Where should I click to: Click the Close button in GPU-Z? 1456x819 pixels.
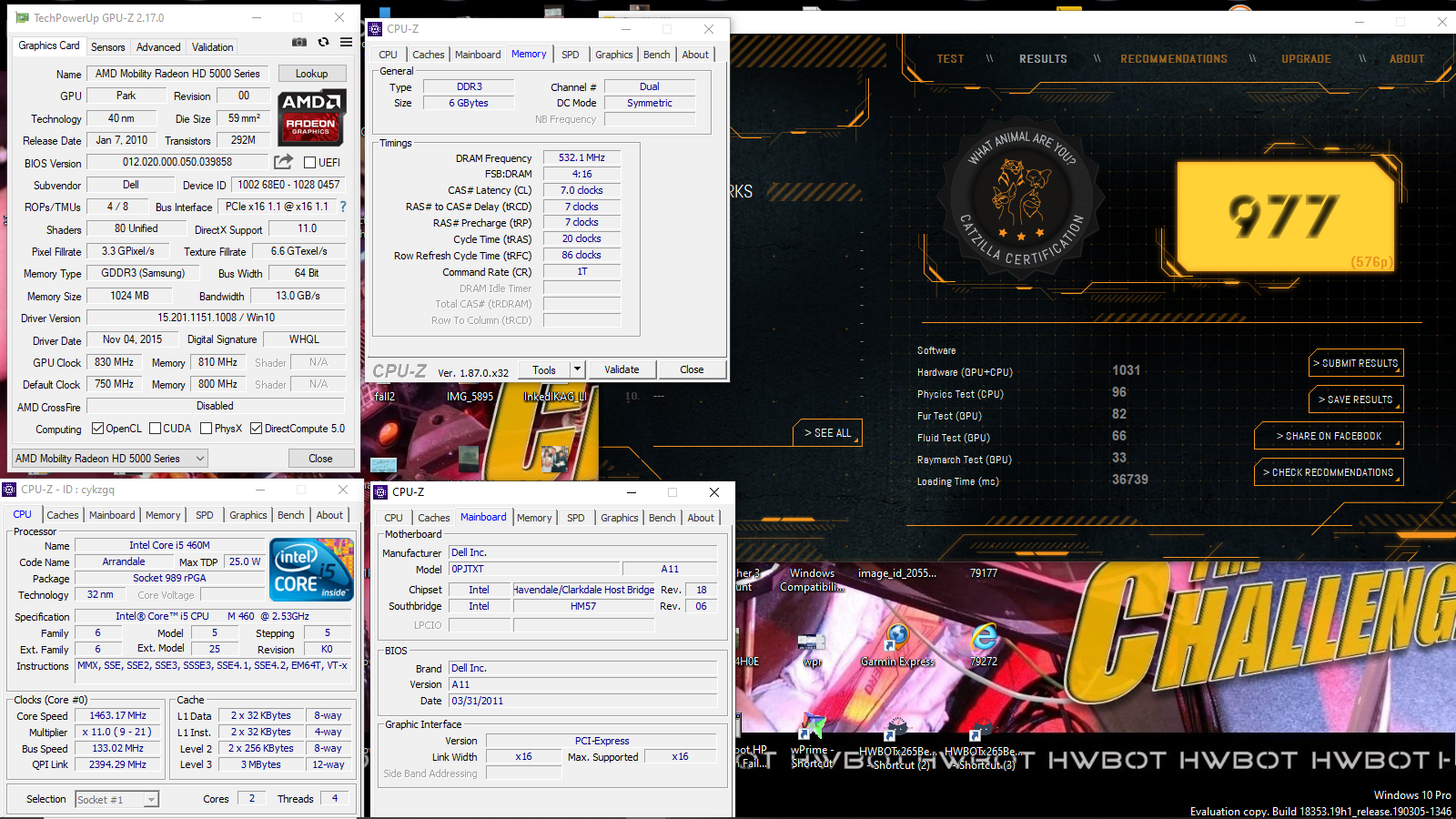[320, 459]
